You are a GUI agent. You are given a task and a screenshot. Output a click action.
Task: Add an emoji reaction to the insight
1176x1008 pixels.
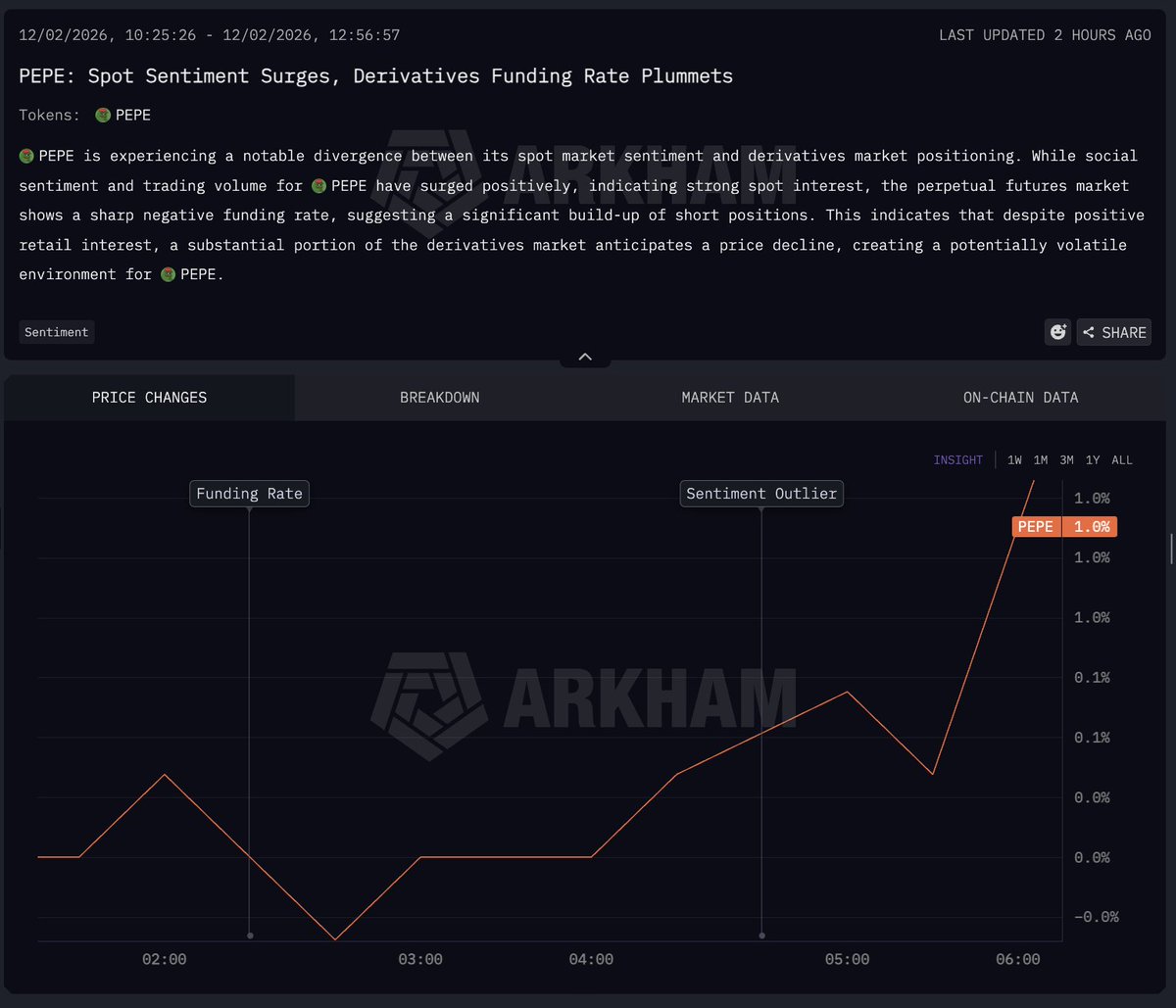(1057, 332)
